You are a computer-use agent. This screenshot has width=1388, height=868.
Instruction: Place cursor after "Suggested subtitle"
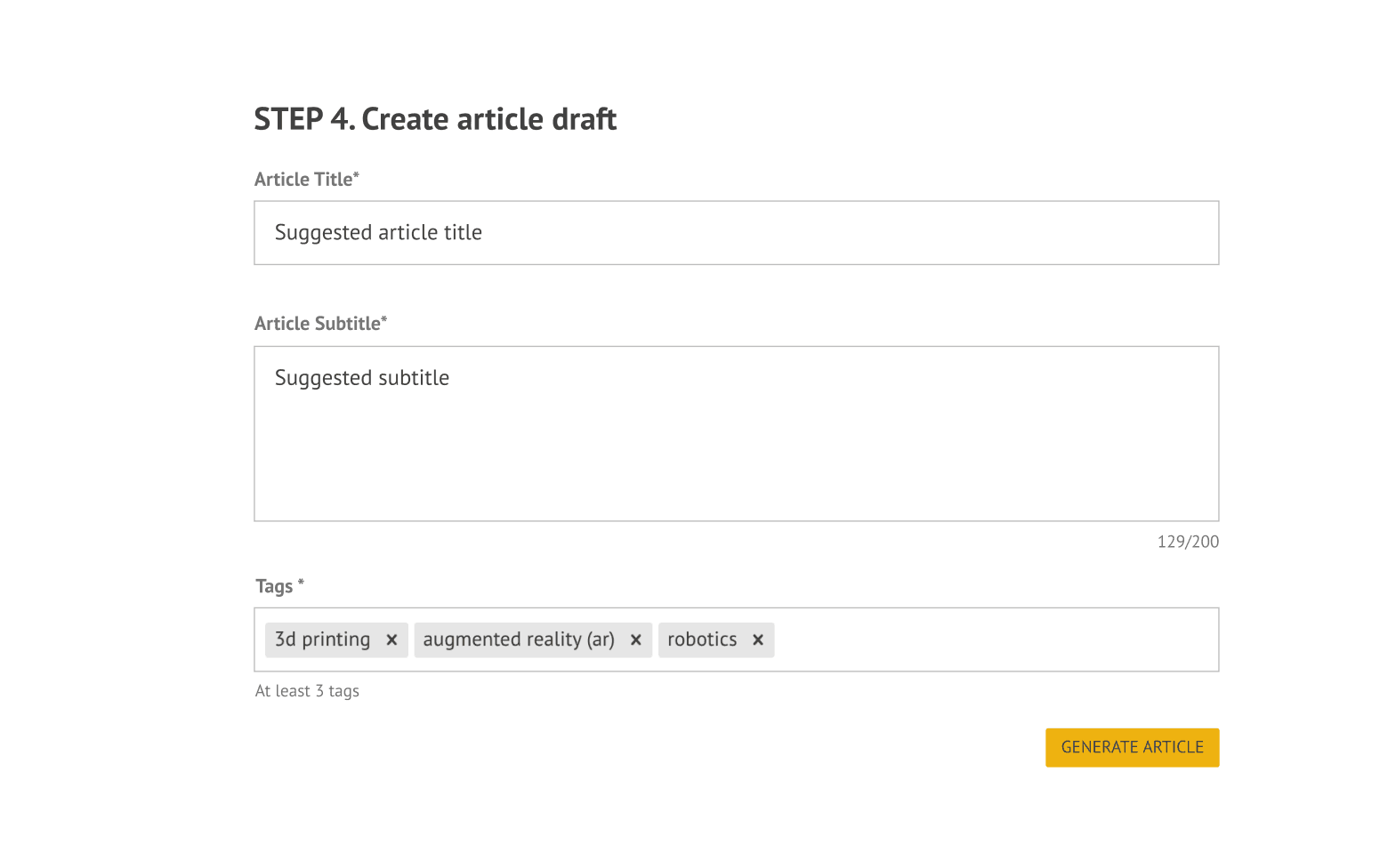pos(450,377)
